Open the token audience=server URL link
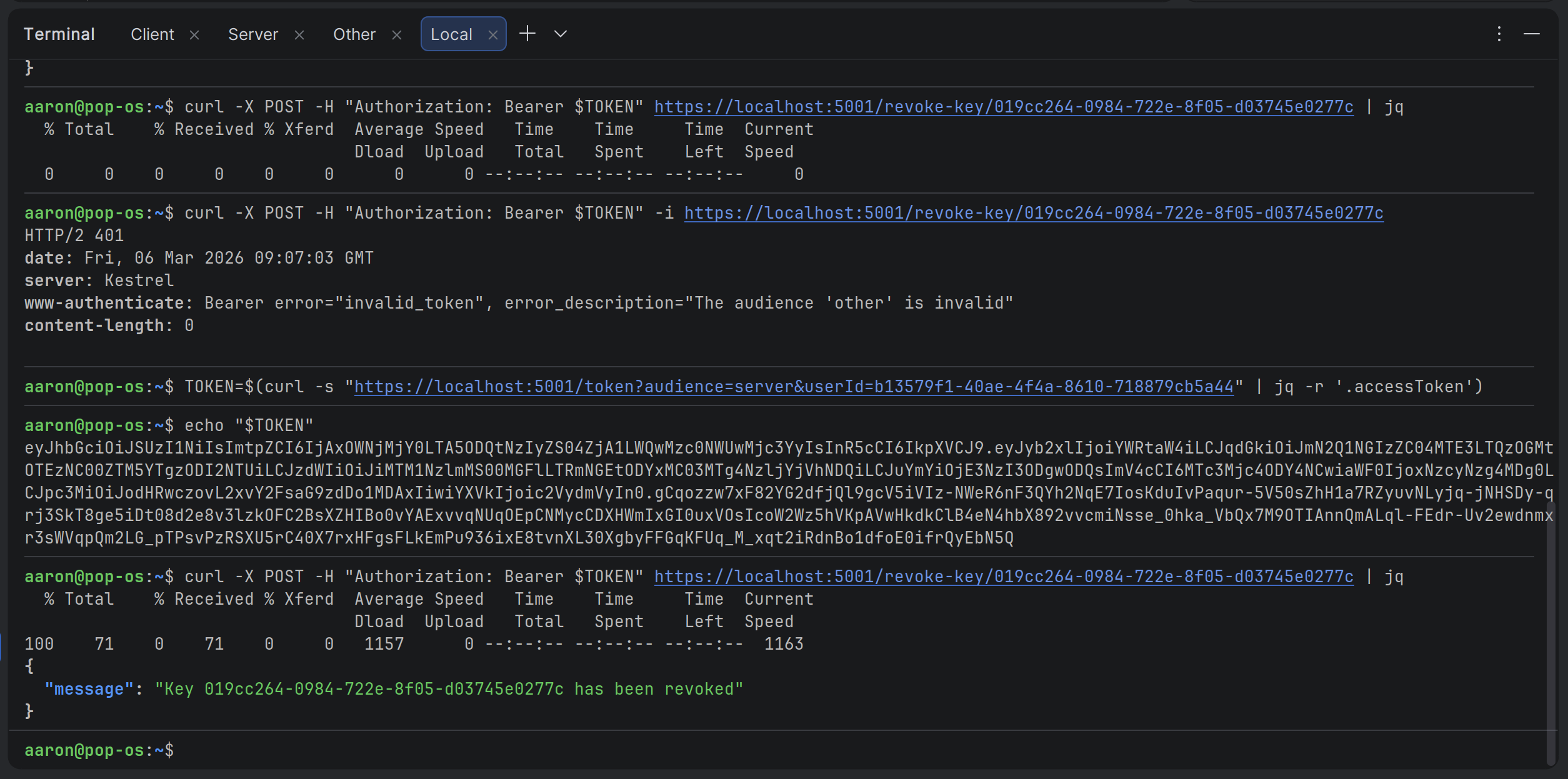 pos(794,387)
